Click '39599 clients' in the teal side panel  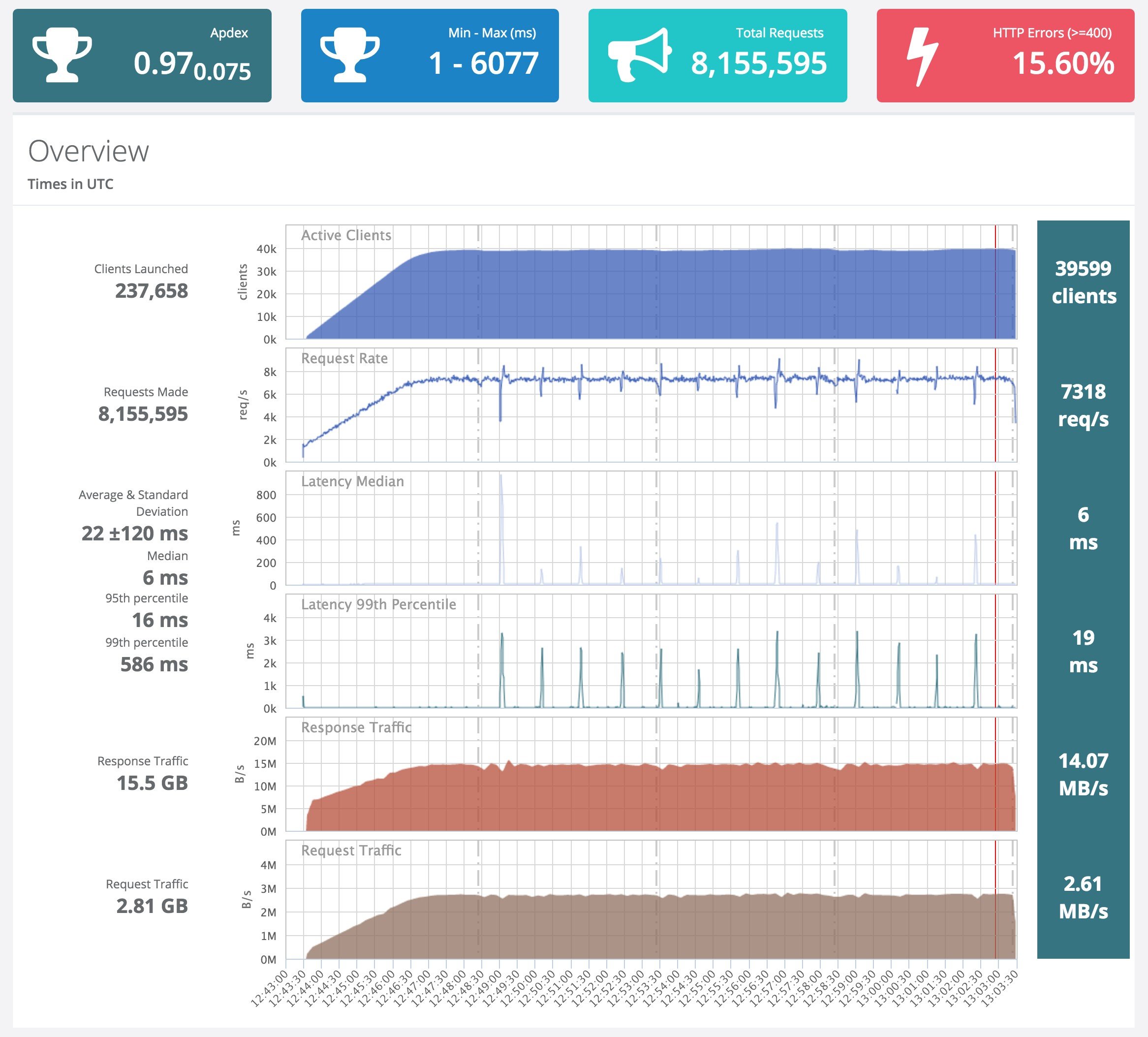point(1084,282)
